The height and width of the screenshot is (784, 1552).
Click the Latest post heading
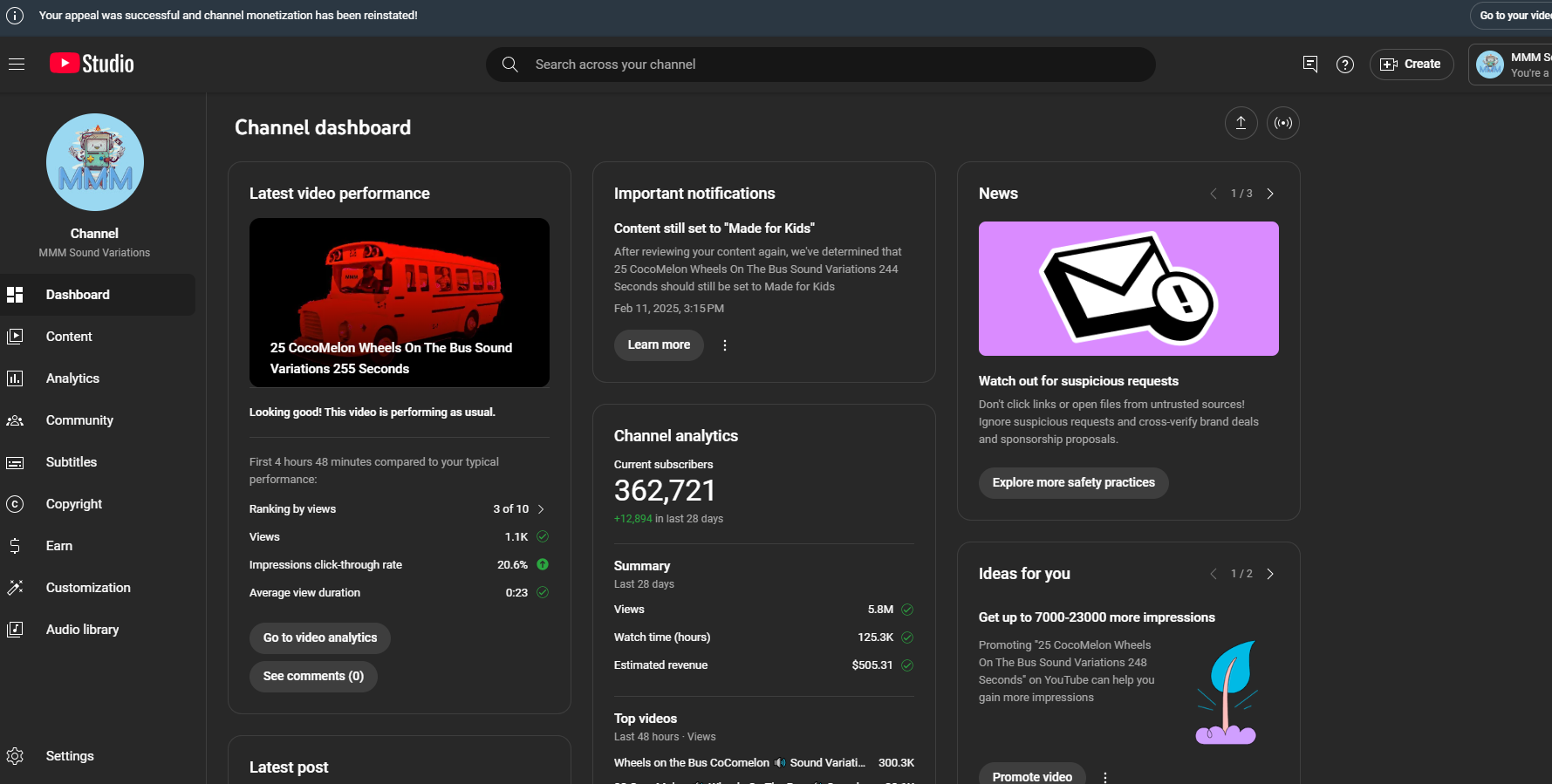[289, 767]
